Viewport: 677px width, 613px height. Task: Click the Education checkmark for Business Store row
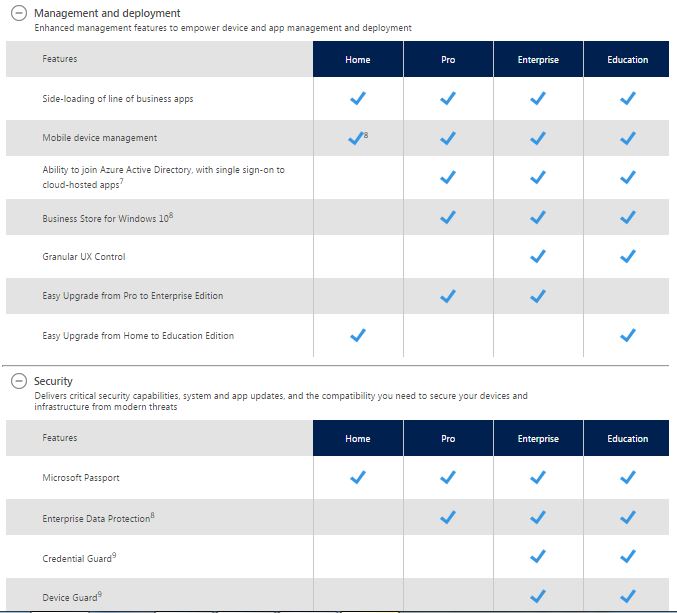click(628, 217)
